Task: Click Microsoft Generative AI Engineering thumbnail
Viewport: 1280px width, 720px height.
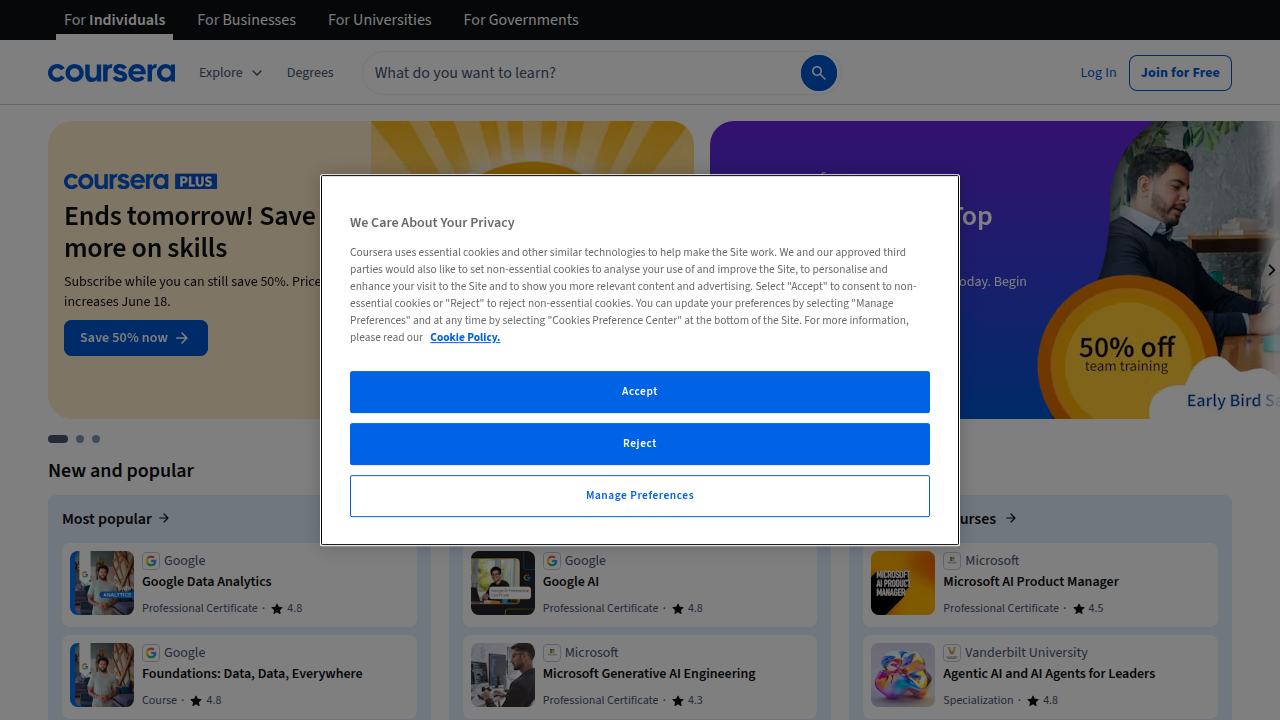Action: pyautogui.click(x=503, y=675)
